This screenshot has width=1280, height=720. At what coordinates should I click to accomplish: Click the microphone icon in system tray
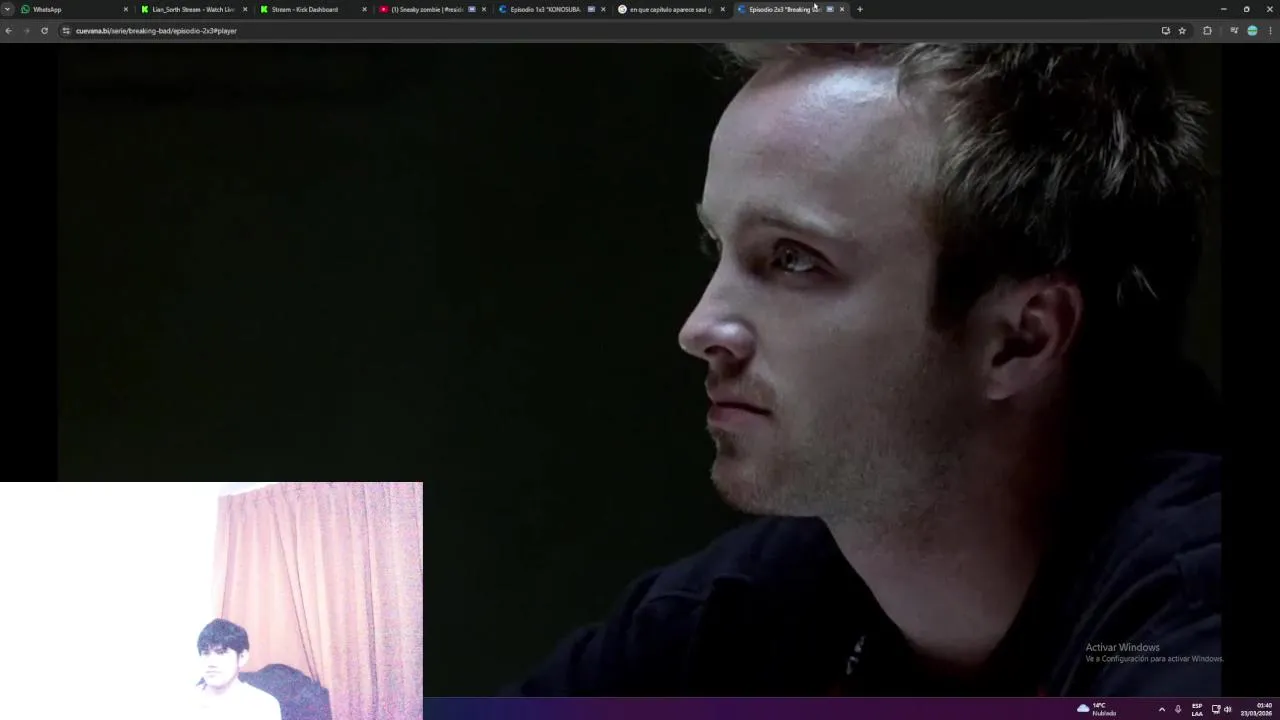click(1178, 709)
